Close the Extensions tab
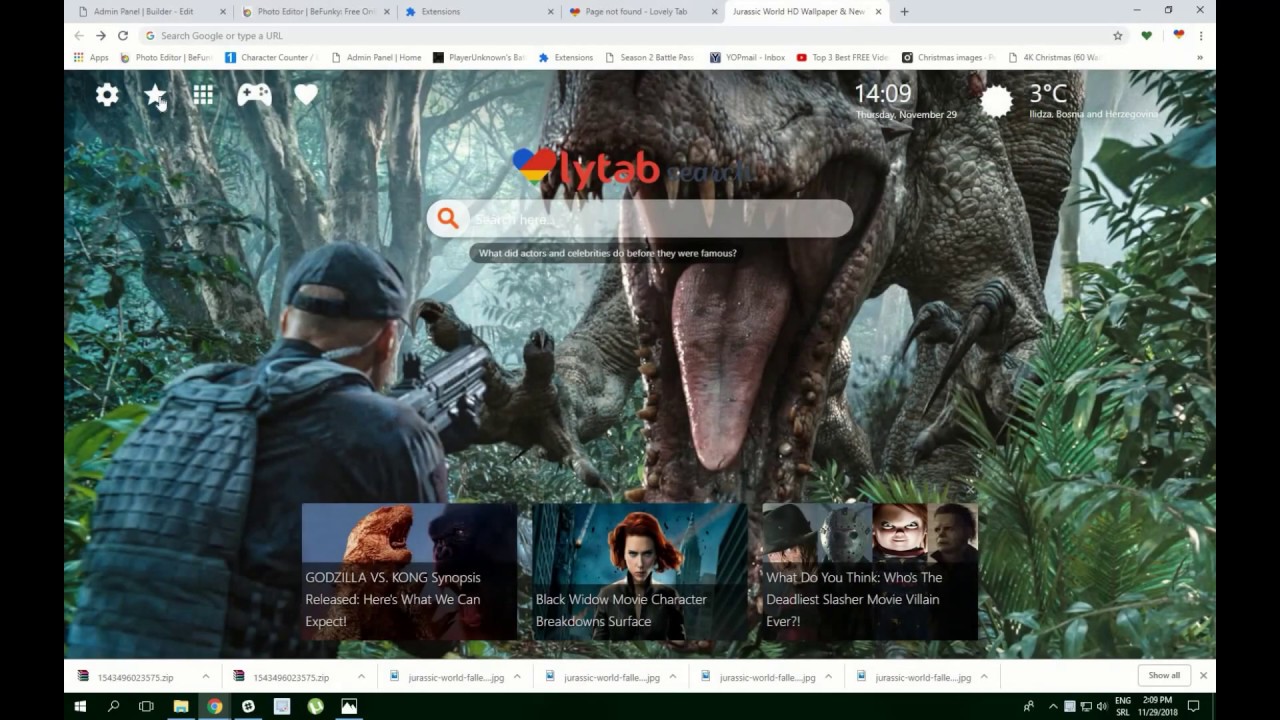 (x=550, y=12)
